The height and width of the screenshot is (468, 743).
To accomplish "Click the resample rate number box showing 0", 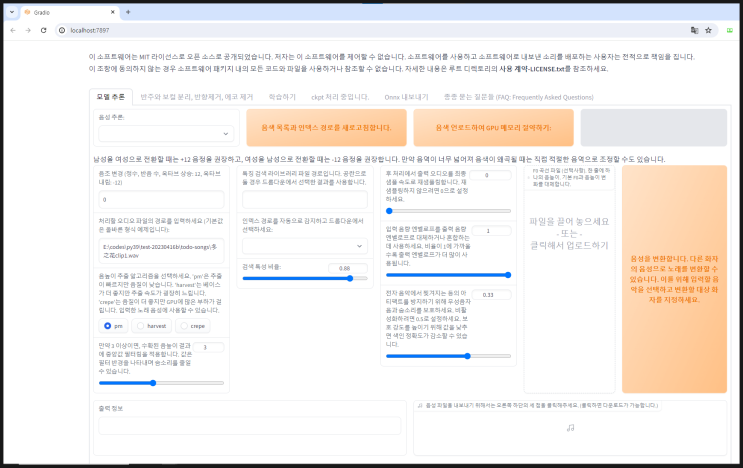I will pos(490,175).
